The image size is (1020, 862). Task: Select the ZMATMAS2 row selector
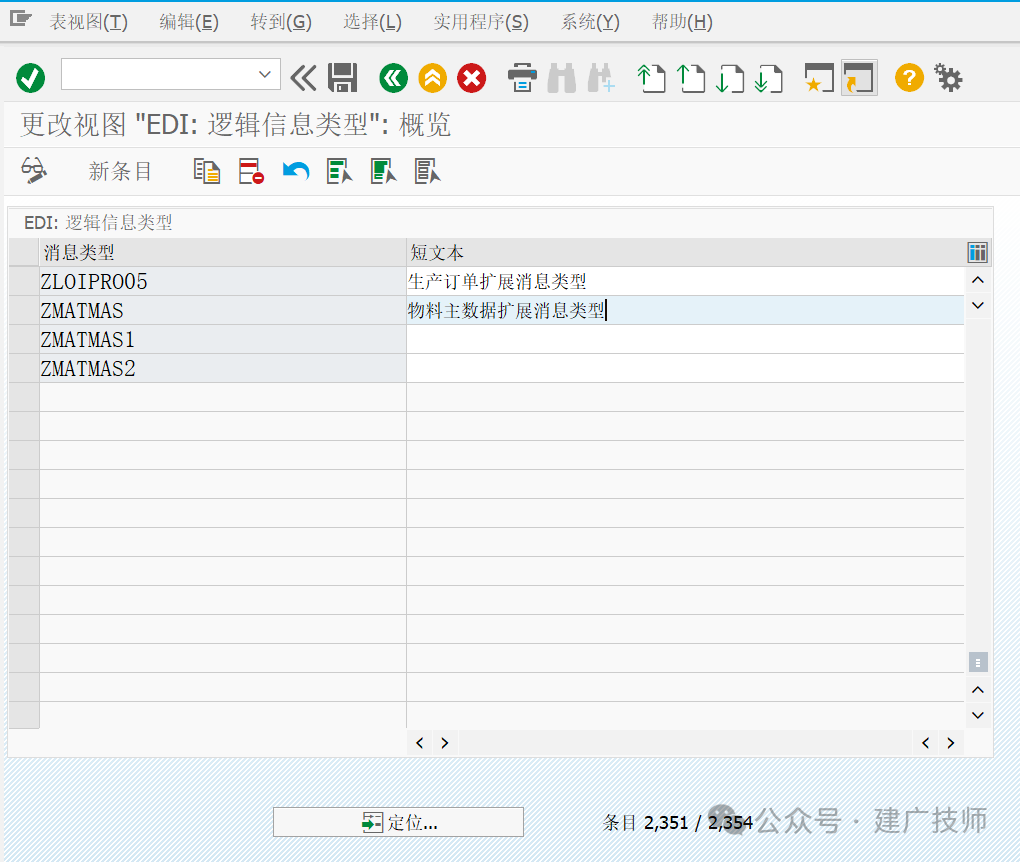[24, 368]
